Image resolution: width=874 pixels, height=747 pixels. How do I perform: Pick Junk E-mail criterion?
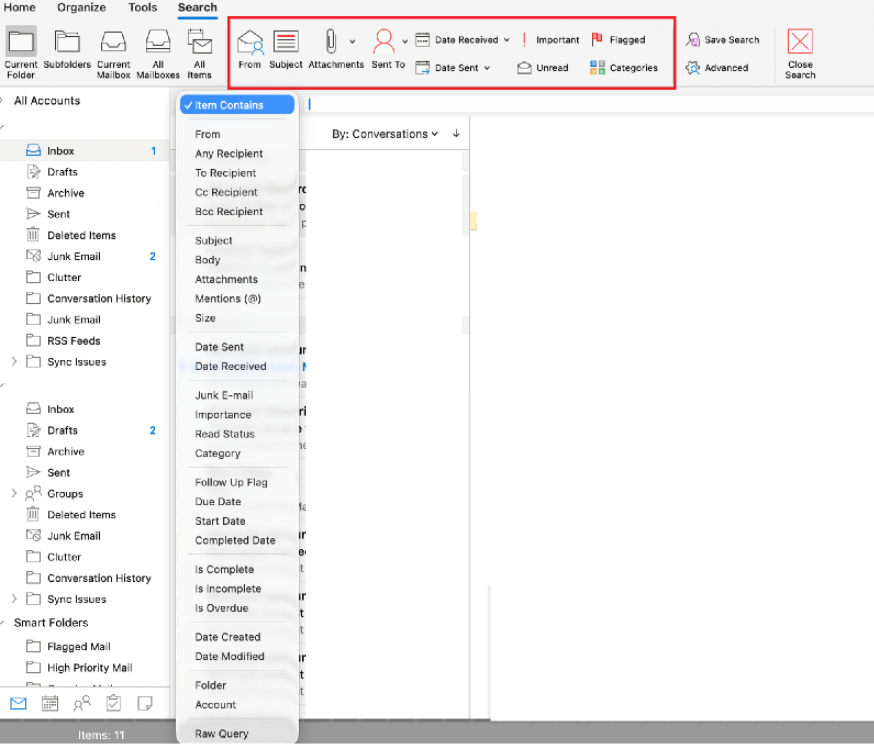pos(224,396)
